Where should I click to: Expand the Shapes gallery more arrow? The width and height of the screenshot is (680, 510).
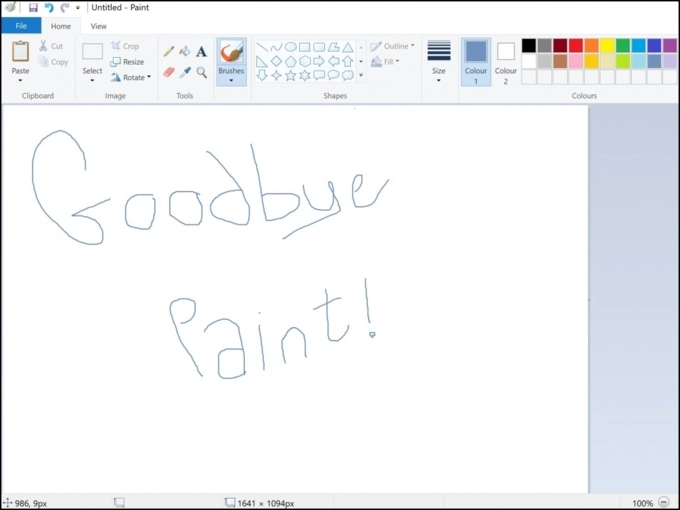(361, 75)
